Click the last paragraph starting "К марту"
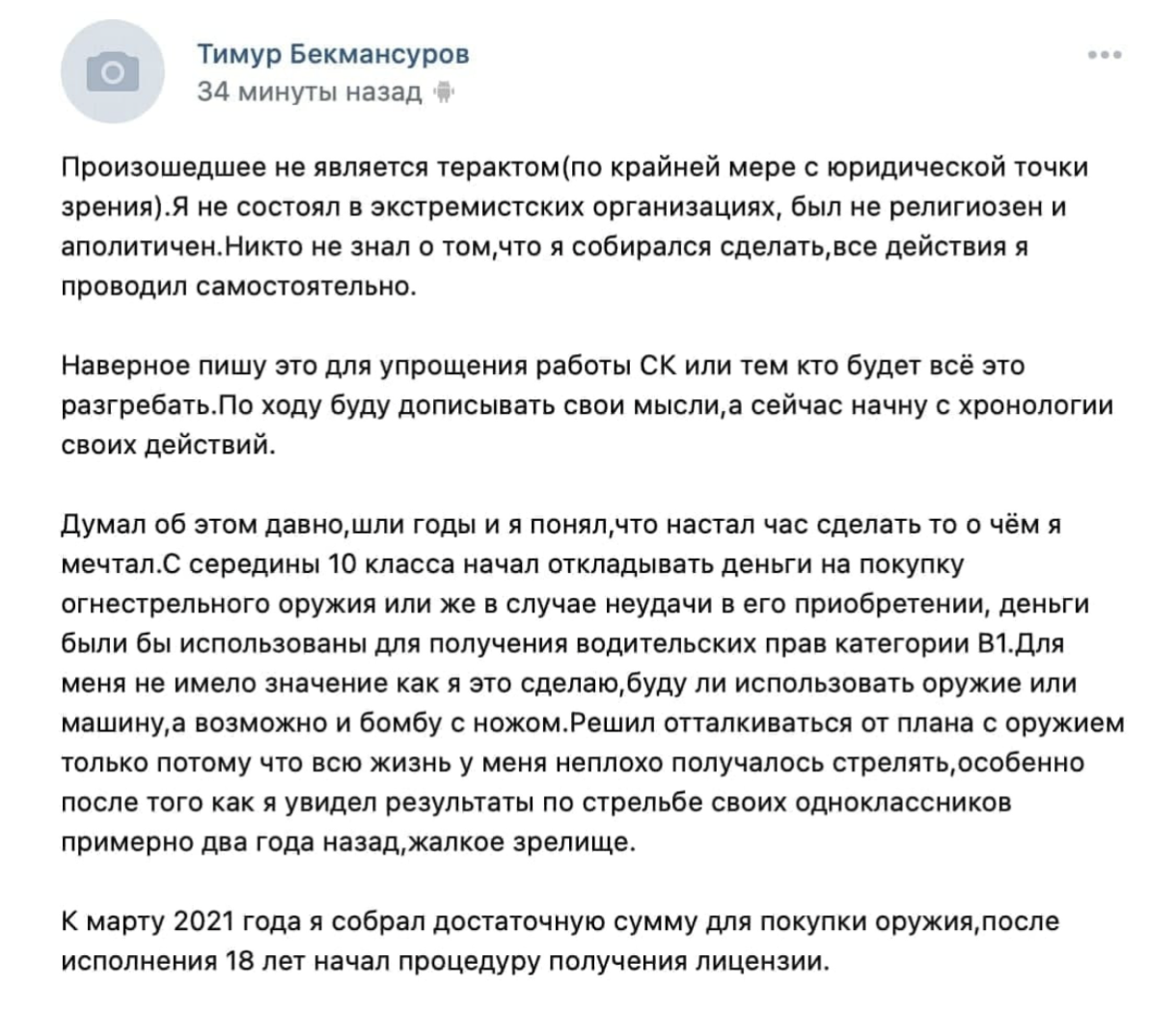The height and width of the screenshot is (1011, 1176). [560, 941]
